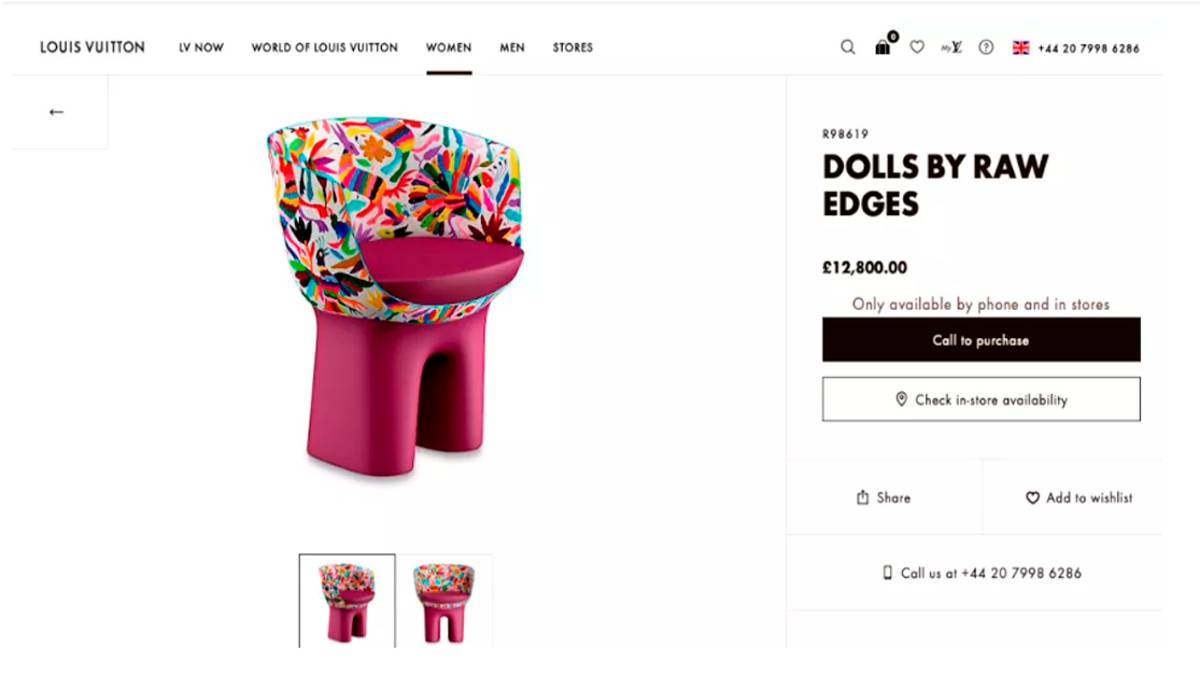Click the Share icon button

pos(884,497)
